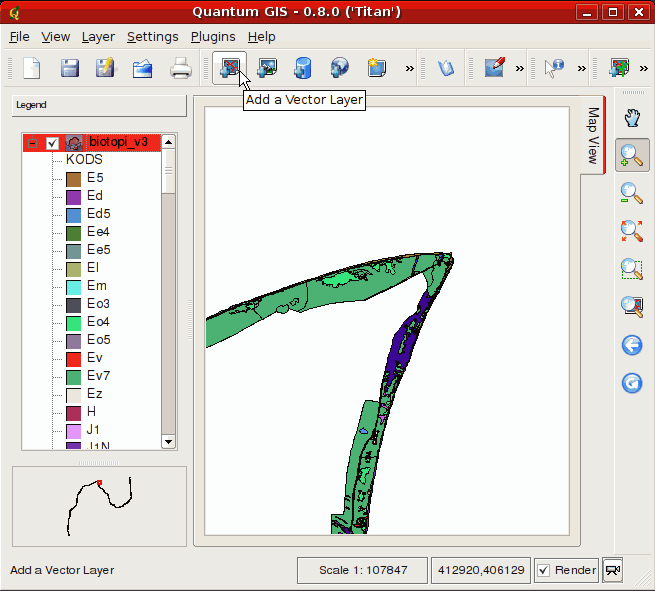Select the Ev7 legend class
This screenshot has height=591, width=655.
(x=98, y=375)
